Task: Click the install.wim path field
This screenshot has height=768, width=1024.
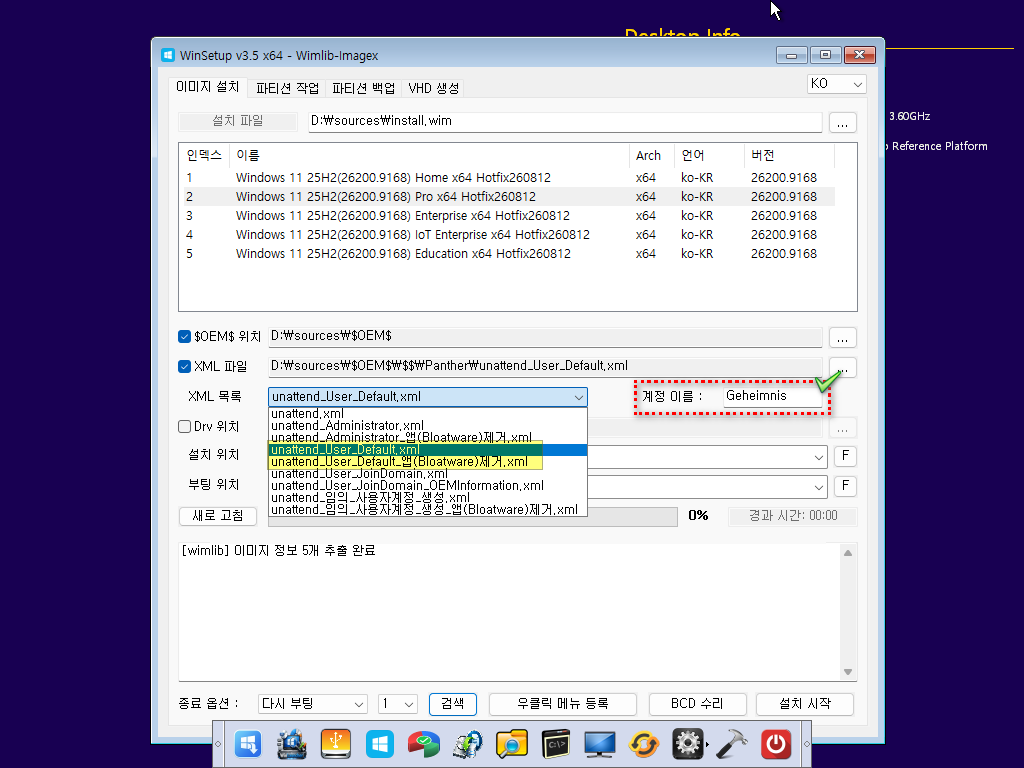Action: point(565,121)
